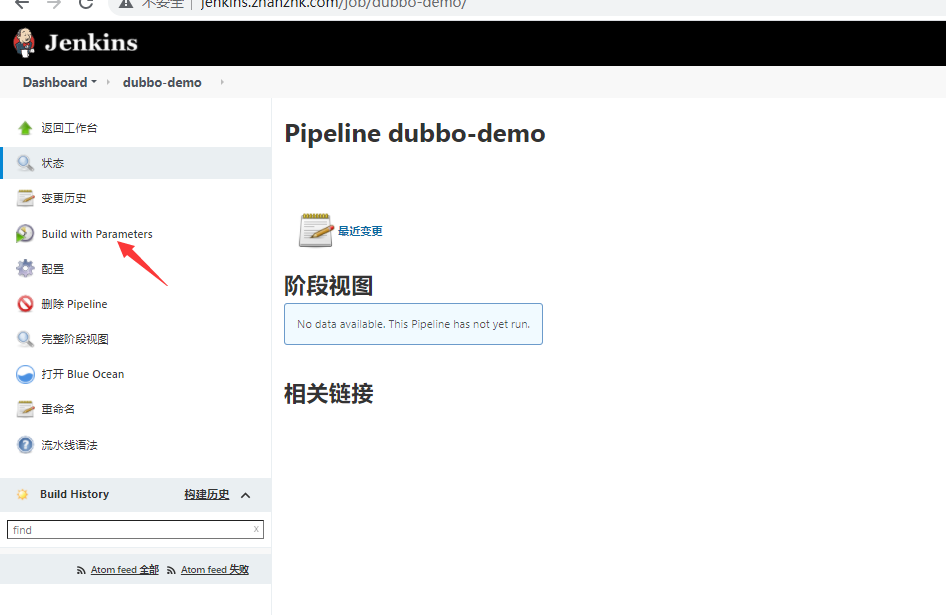Click the magnifier icon beside 状态
946x615 pixels.
[x=25, y=163]
